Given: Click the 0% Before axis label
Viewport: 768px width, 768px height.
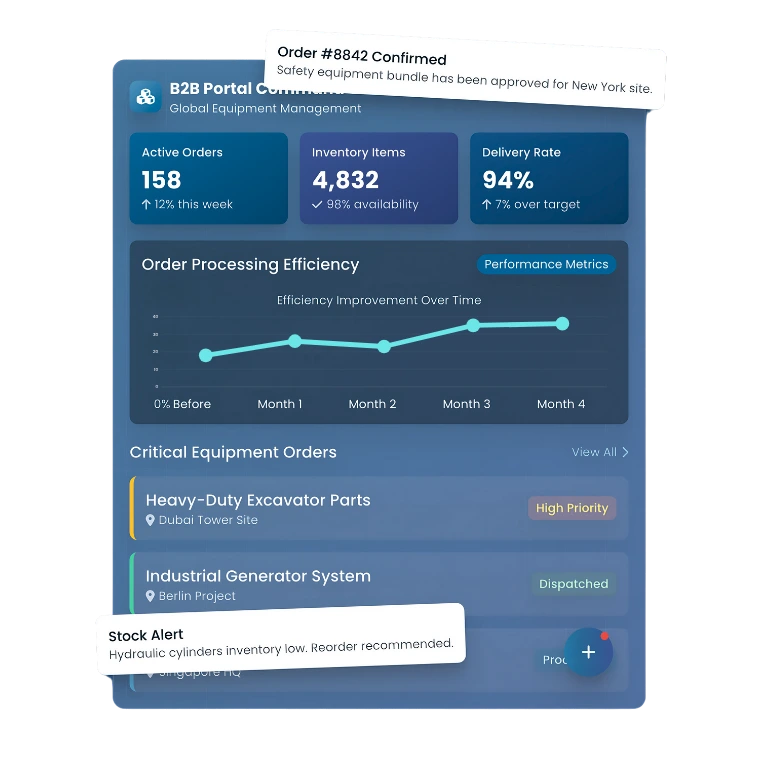Looking at the screenshot, I should coord(182,404).
